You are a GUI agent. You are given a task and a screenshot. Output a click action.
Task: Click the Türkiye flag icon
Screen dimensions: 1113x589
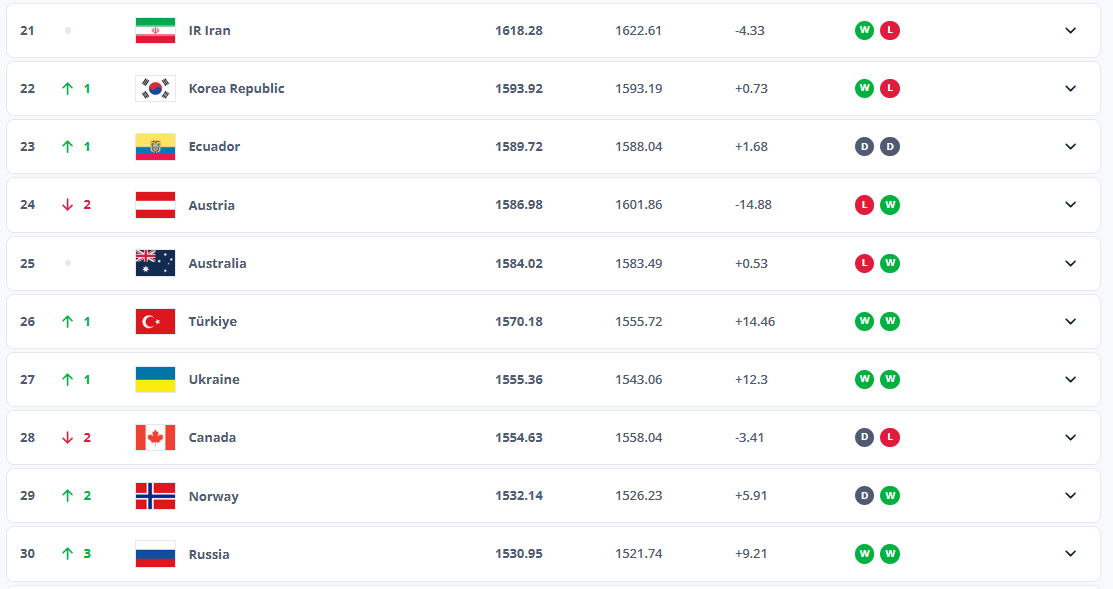(x=155, y=321)
